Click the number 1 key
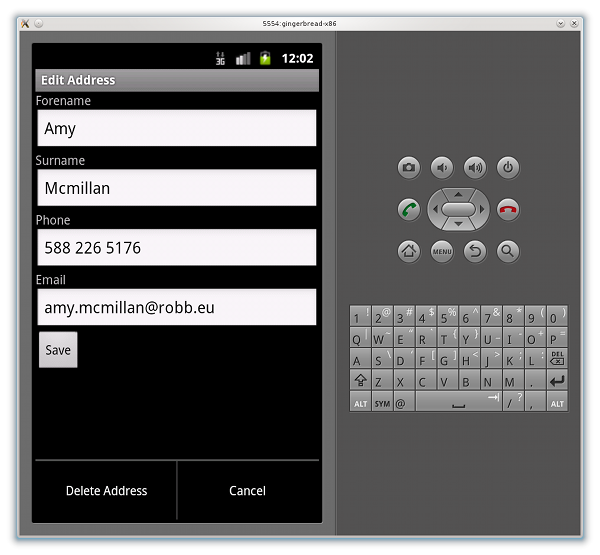600x555 pixels. (360, 316)
